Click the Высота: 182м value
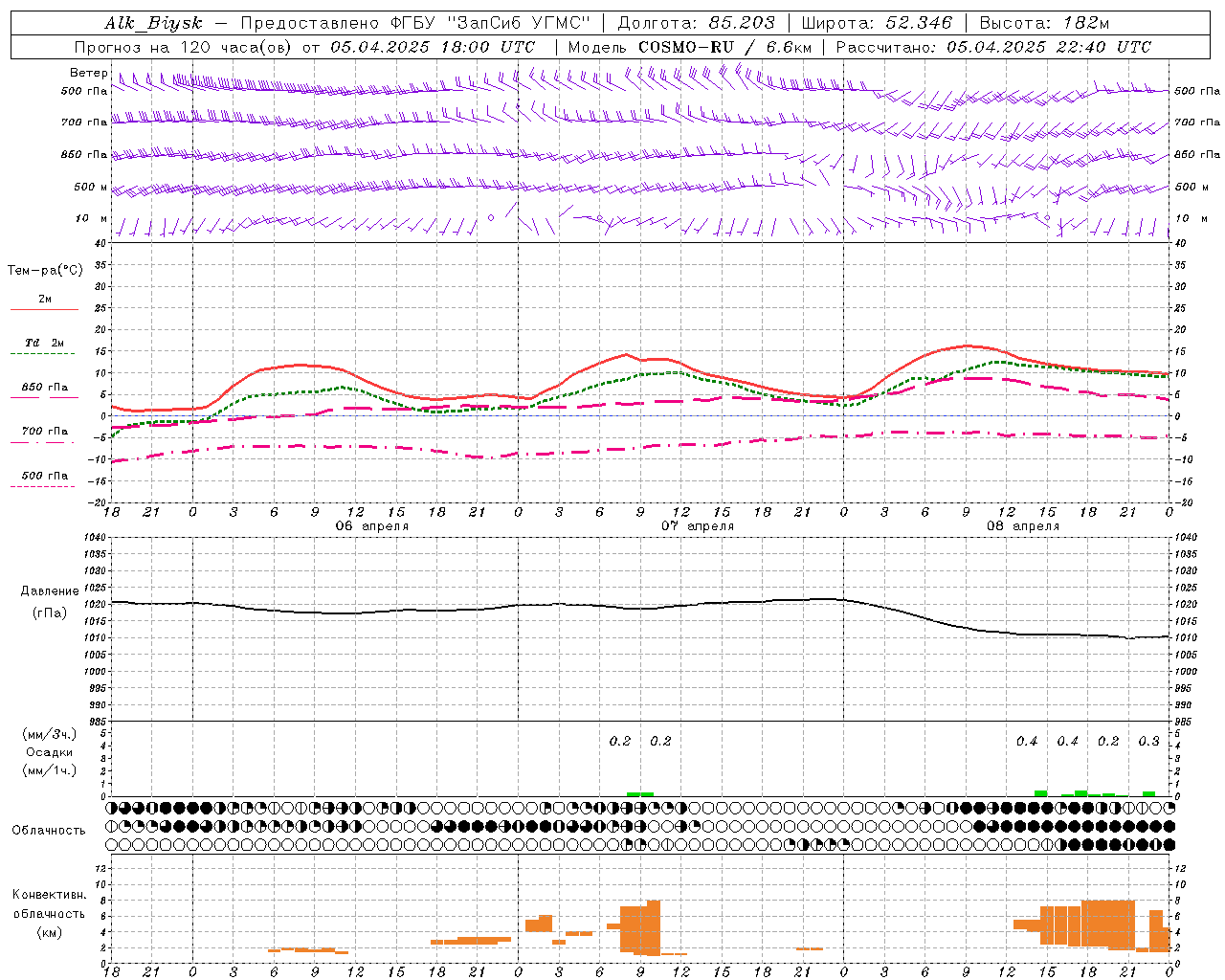Screen dimensions: 1225x980 (x=1044, y=23)
